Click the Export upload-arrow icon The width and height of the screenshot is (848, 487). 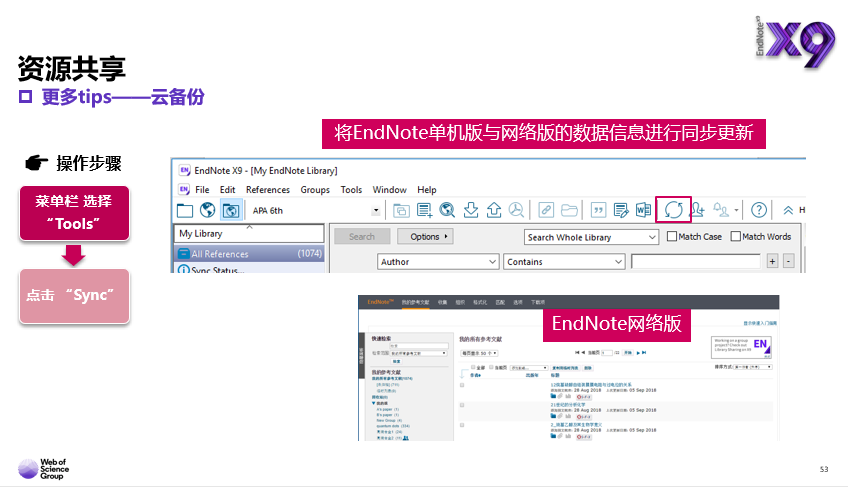point(494,210)
